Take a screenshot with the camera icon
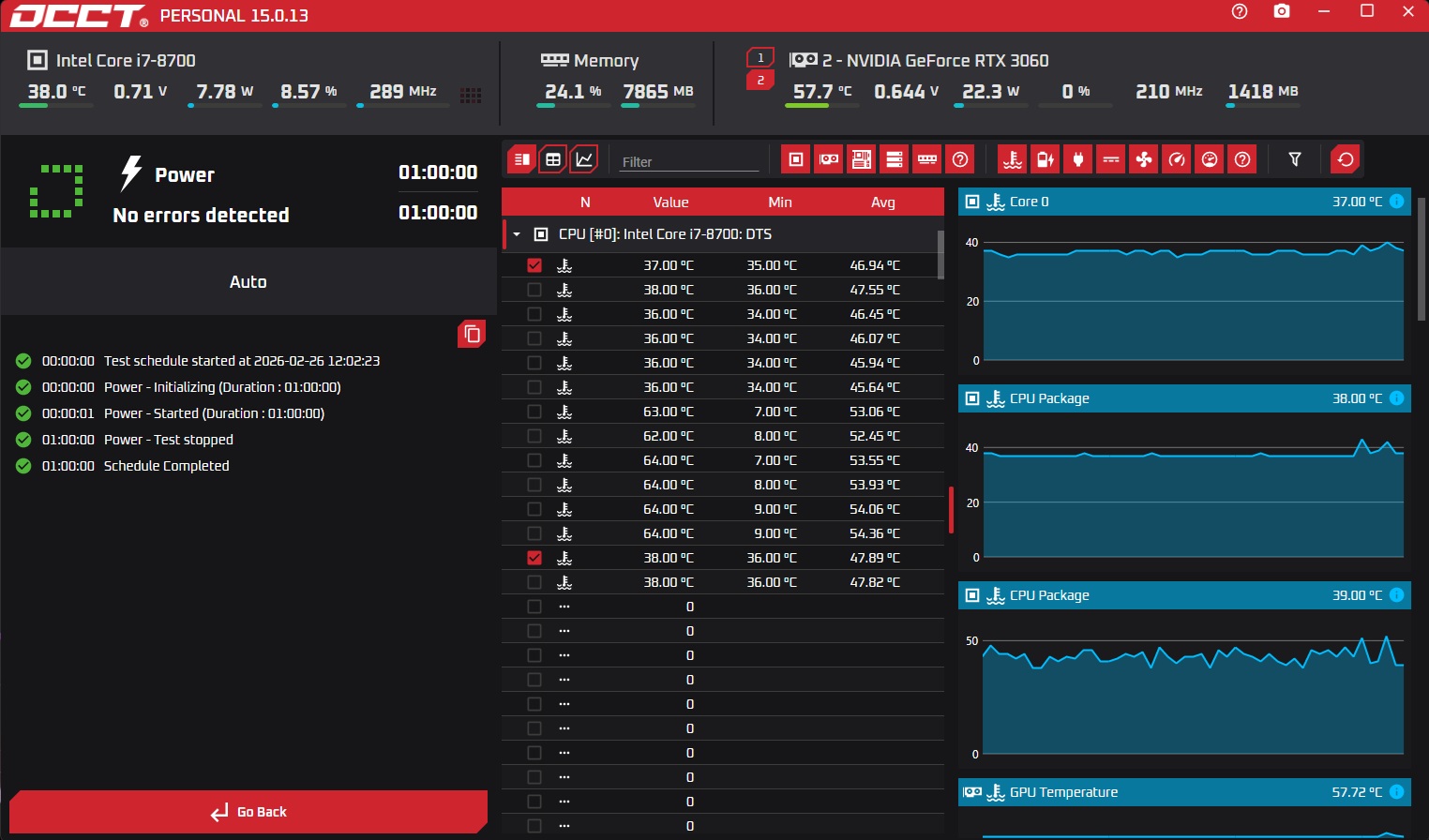This screenshot has height=840, width=1429. point(1282,11)
